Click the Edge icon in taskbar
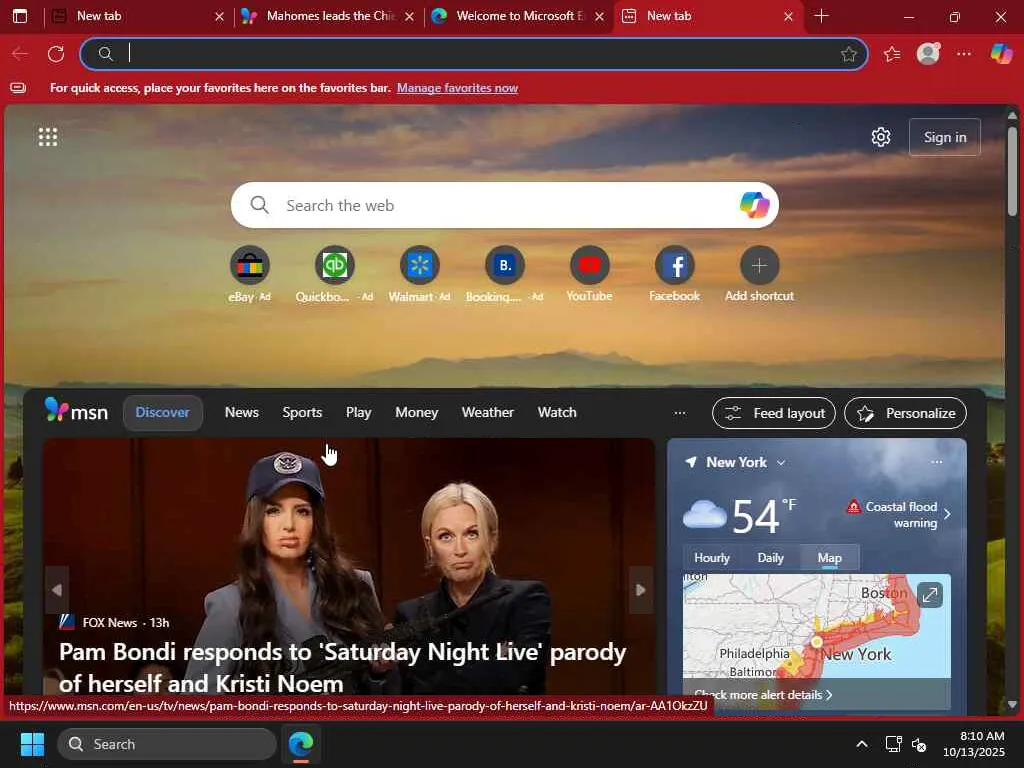Viewport: 1024px width, 768px height. (x=301, y=744)
